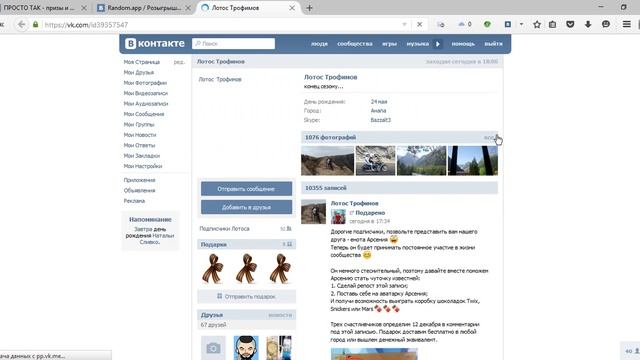Open a new browser tab with plus

pyautogui.click(x=309, y=8)
